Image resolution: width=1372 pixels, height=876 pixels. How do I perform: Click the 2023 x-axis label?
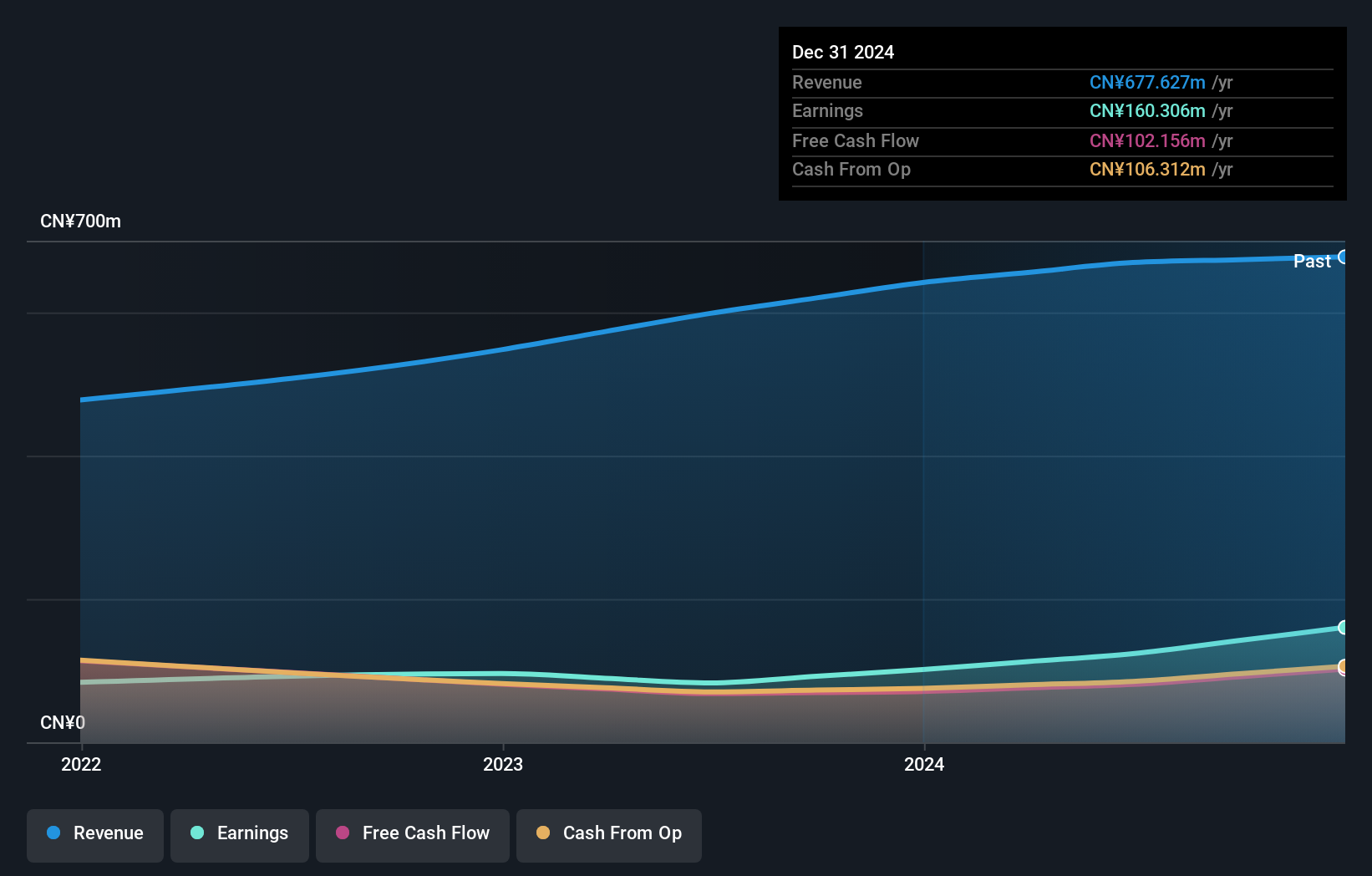[503, 764]
